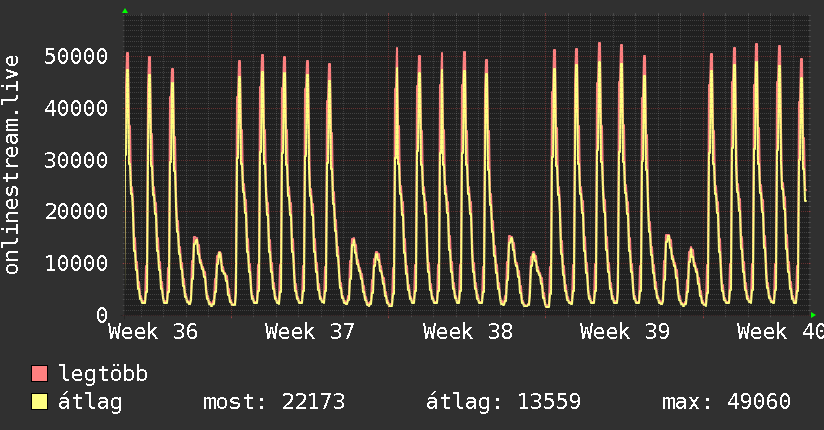Image resolution: width=824 pixels, height=430 pixels.
Task: Click the 10000 y-axis label
Action: [76, 263]
